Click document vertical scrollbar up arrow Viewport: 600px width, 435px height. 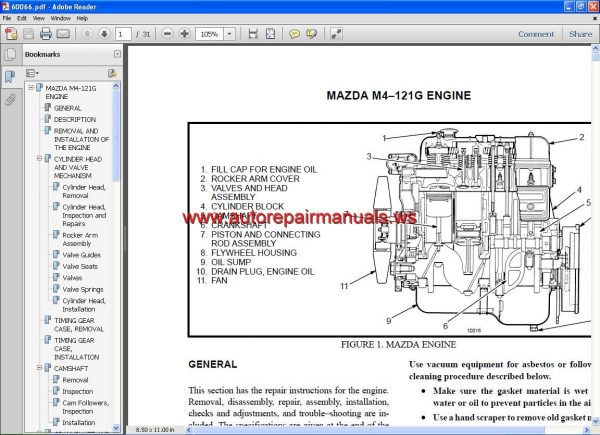click(x=595, y=49)
